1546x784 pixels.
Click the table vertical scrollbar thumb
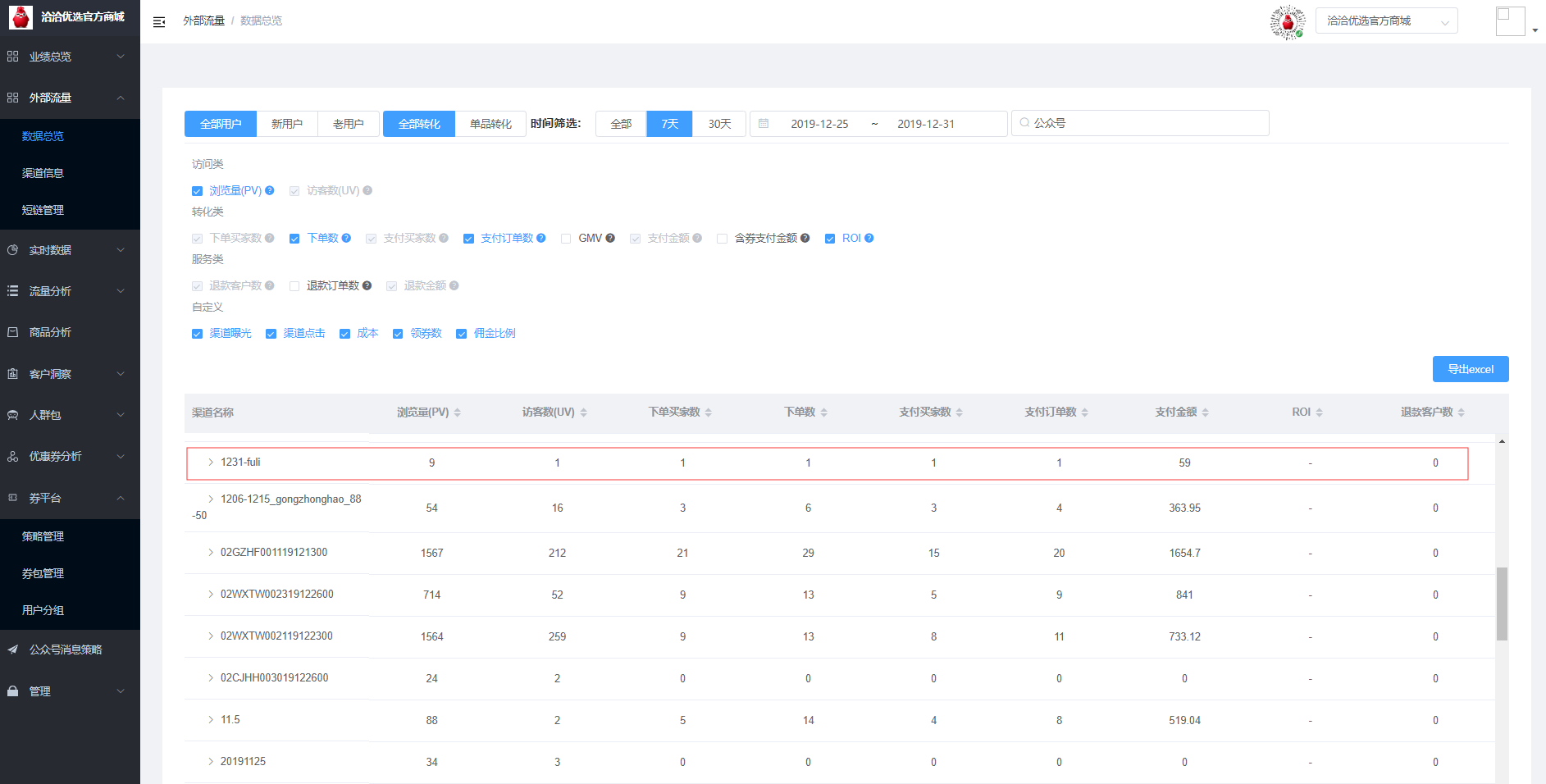tap(1502, 603)
